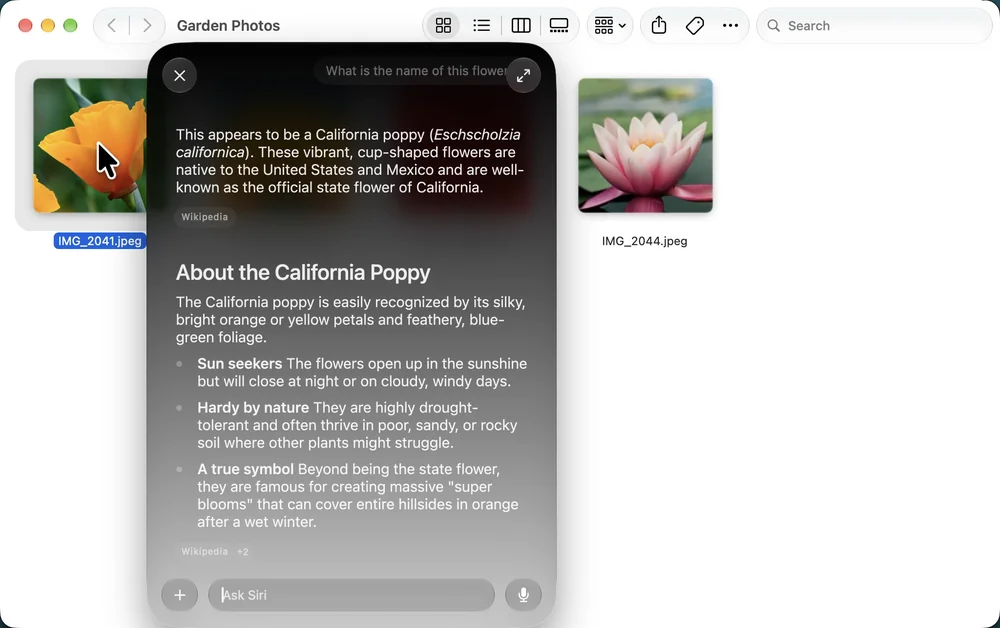1000x628 pixels.
Task: Open the lower Wikipedia +2 sources chip
Action: point(214,551)
